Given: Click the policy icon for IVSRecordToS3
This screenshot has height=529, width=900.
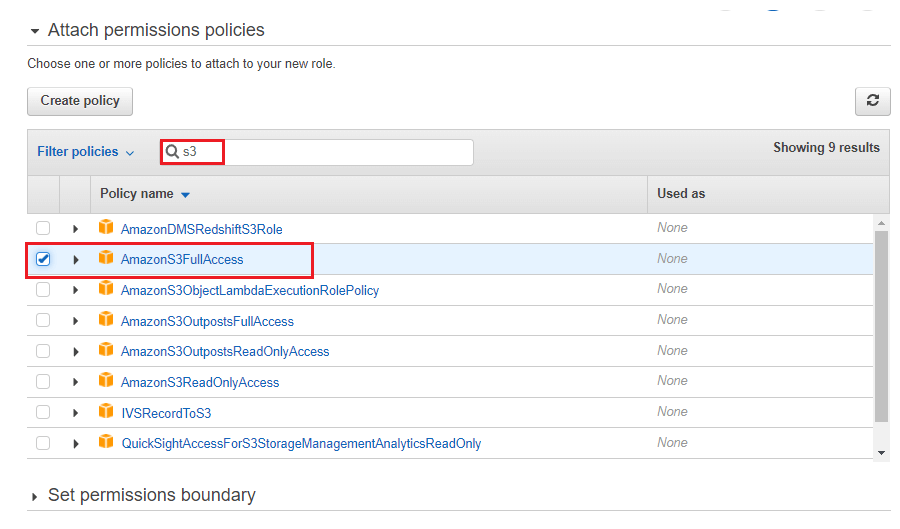Looking at the screenshot, I should (x=106, y=411).
